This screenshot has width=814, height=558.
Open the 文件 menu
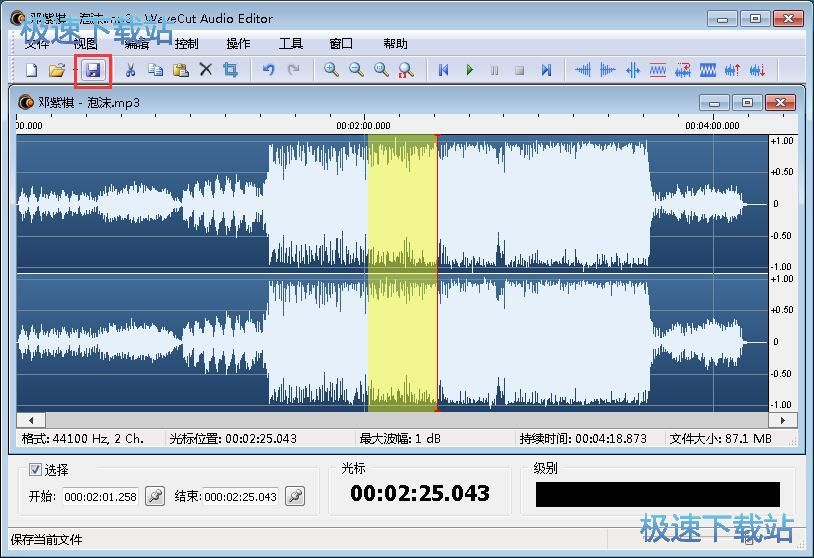[x=37, y=44]
